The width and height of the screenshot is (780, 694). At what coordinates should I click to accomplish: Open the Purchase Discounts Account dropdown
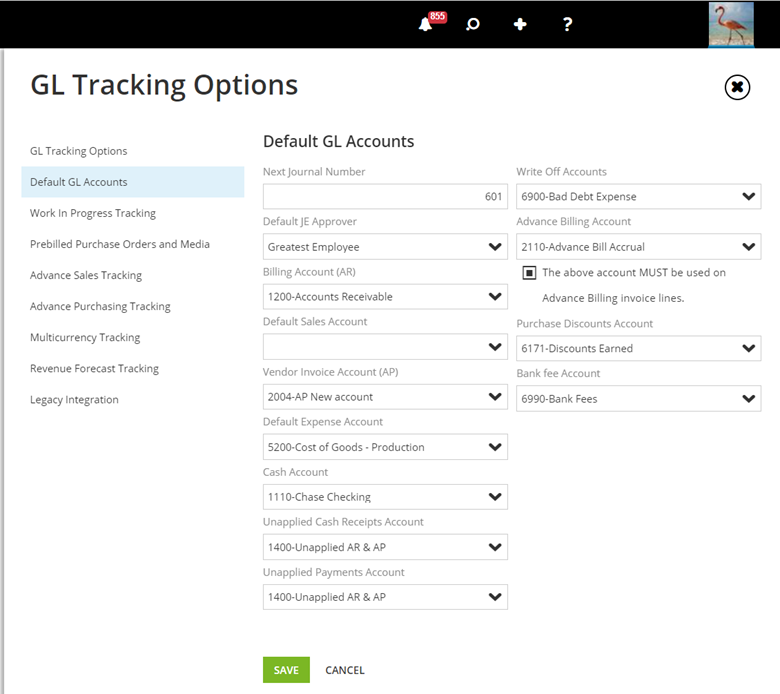[x=638, y=349]
